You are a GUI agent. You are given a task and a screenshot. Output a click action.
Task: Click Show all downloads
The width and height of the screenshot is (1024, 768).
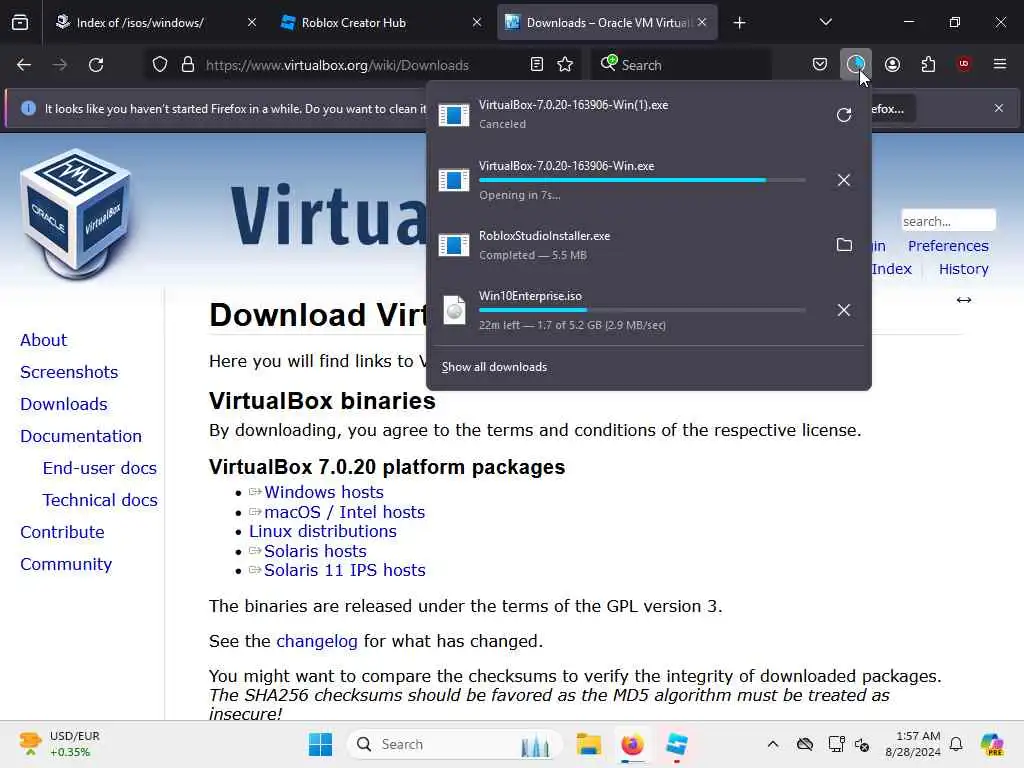[494, 367]
